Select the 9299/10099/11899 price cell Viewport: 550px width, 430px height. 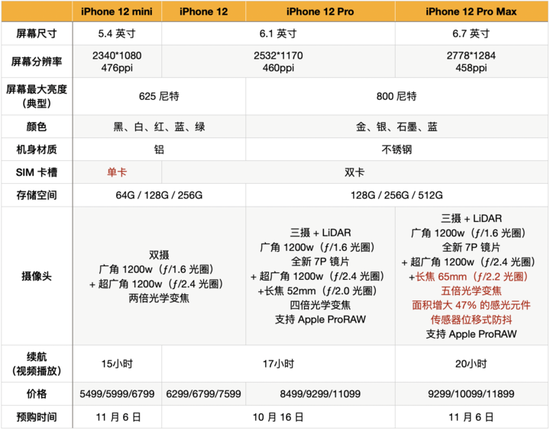click(471, 394)
